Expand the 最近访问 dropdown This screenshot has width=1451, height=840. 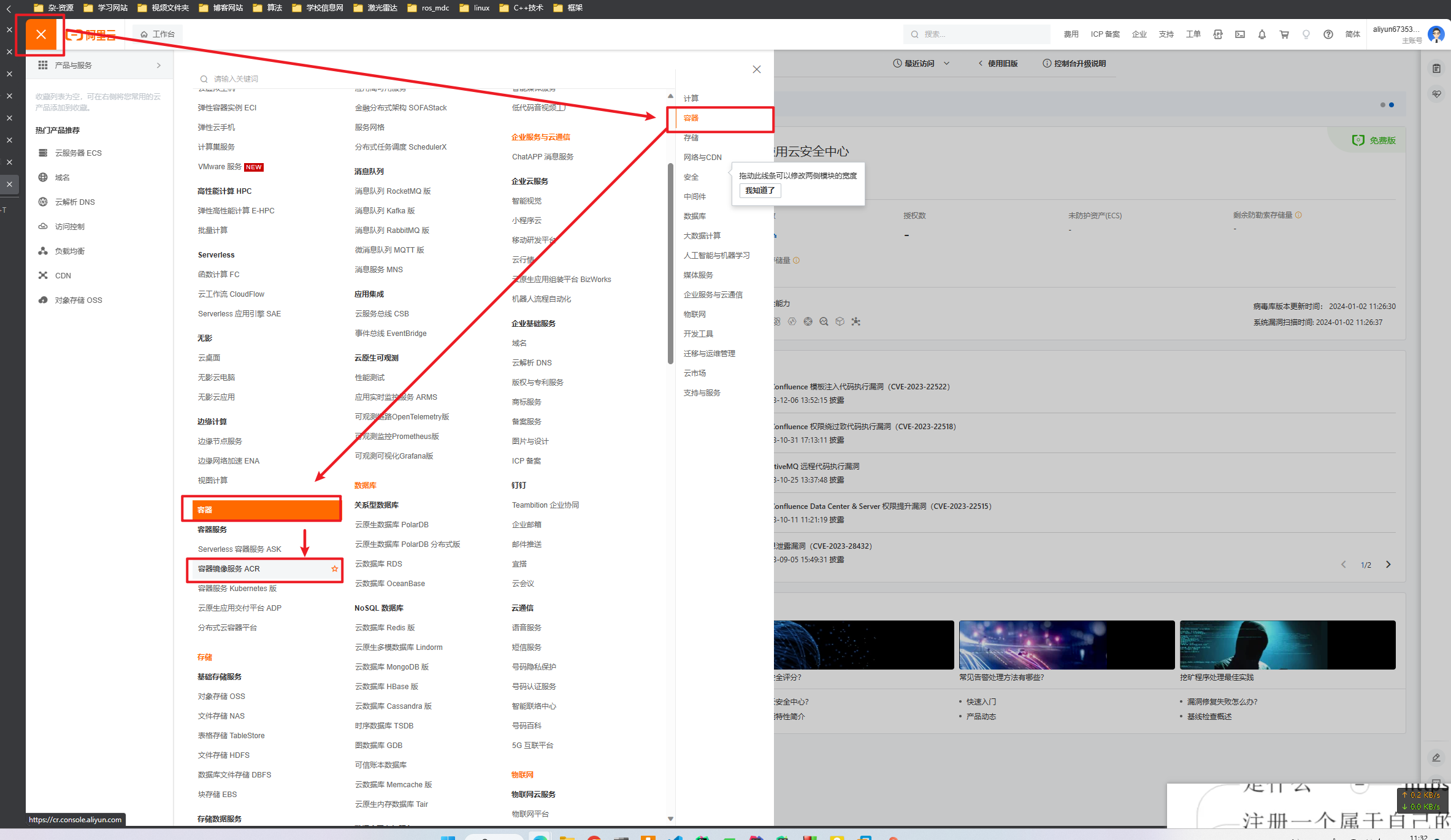click(946, 63)
